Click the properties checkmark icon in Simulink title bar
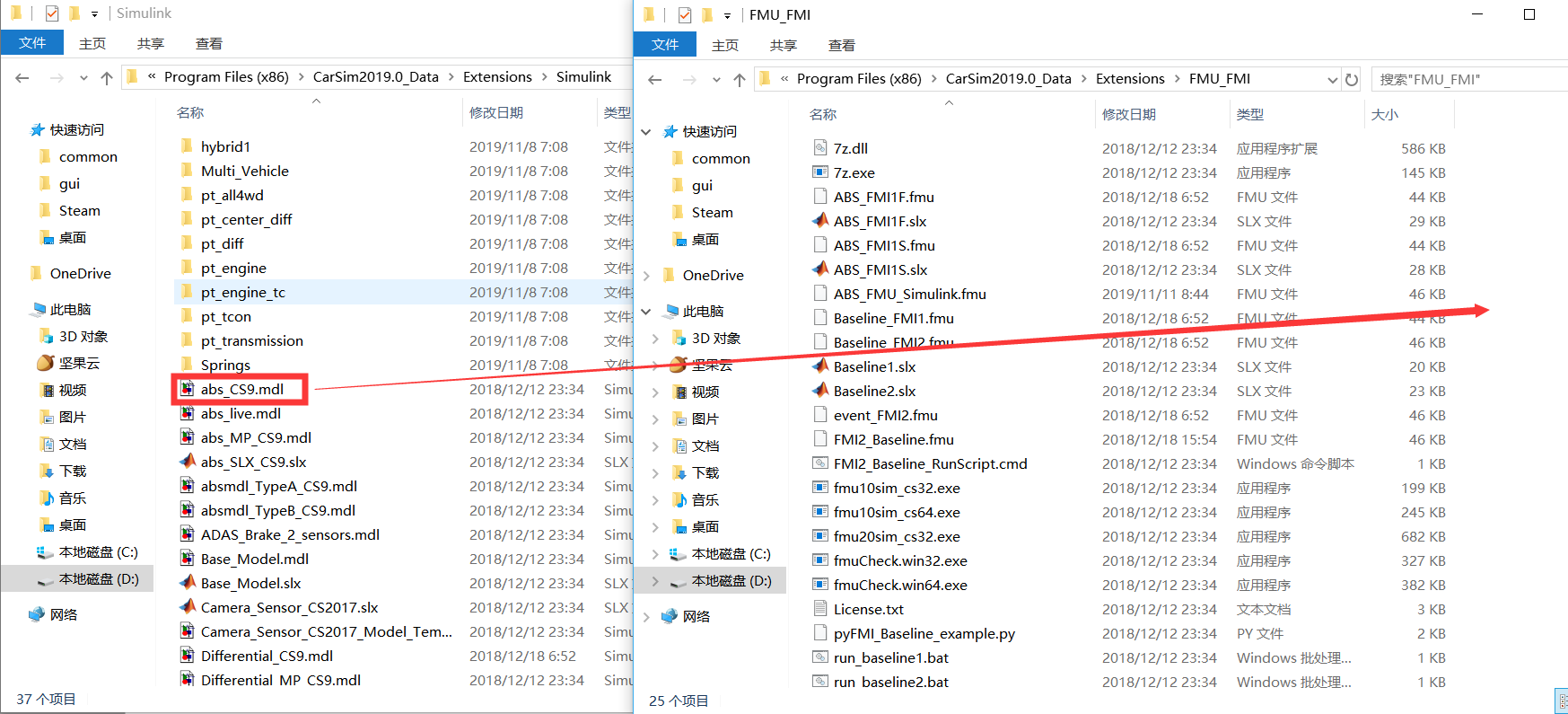This screenshot has height=714, width=1568. click(x=51, y=13)
